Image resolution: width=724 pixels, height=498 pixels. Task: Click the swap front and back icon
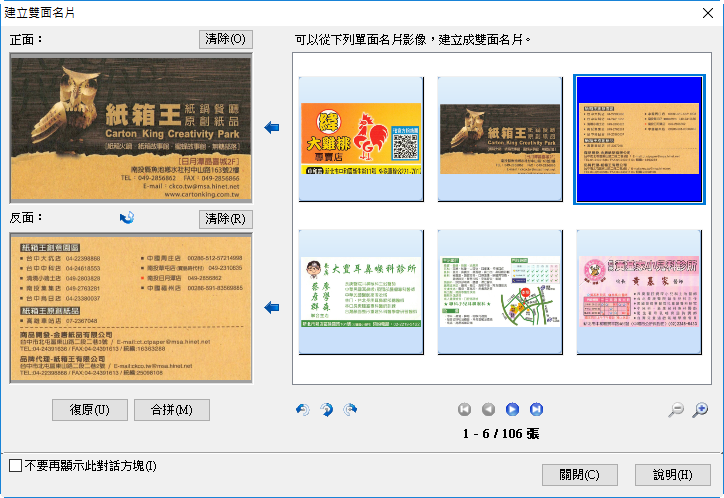click(x=127, y=218)
